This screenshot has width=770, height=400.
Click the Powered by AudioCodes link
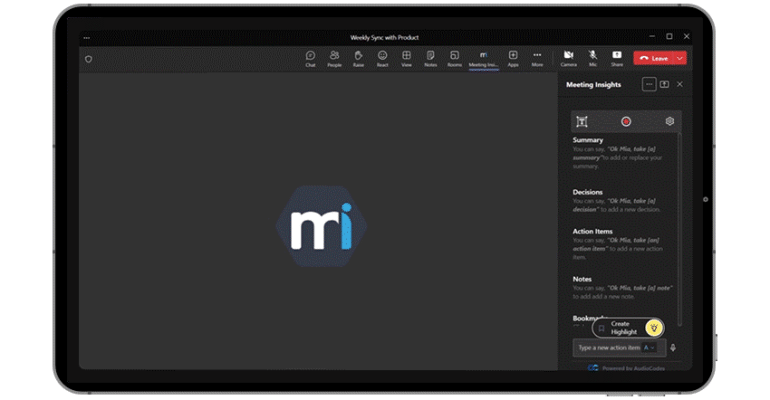coord(627,368)
